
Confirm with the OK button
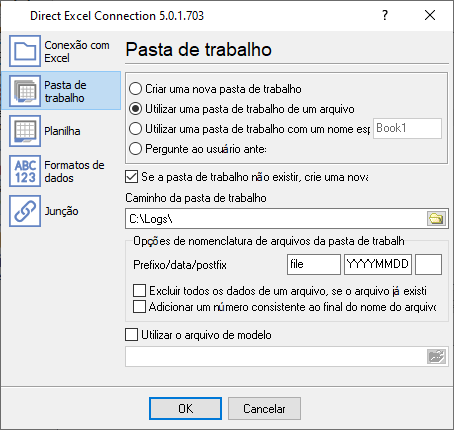pos(185,408)
